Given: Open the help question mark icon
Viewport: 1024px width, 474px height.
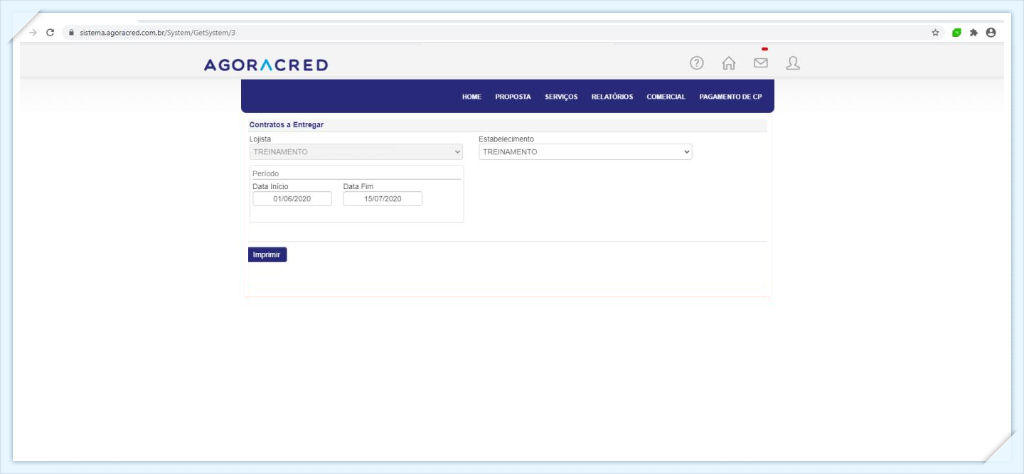Looking at the screenshot, I should click(x=697, y=63).
